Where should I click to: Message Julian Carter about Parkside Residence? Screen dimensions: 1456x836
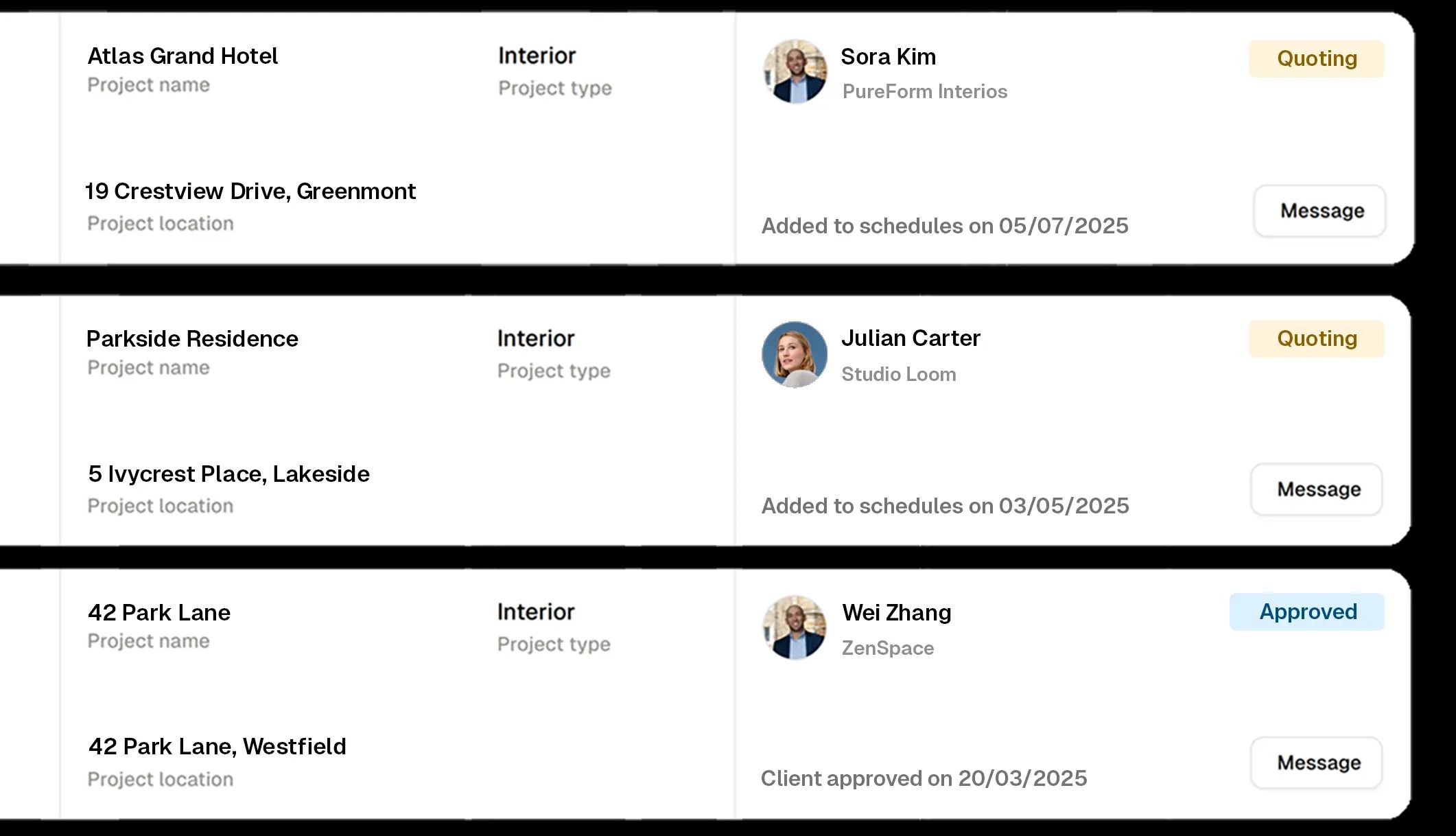point(1317,489)
